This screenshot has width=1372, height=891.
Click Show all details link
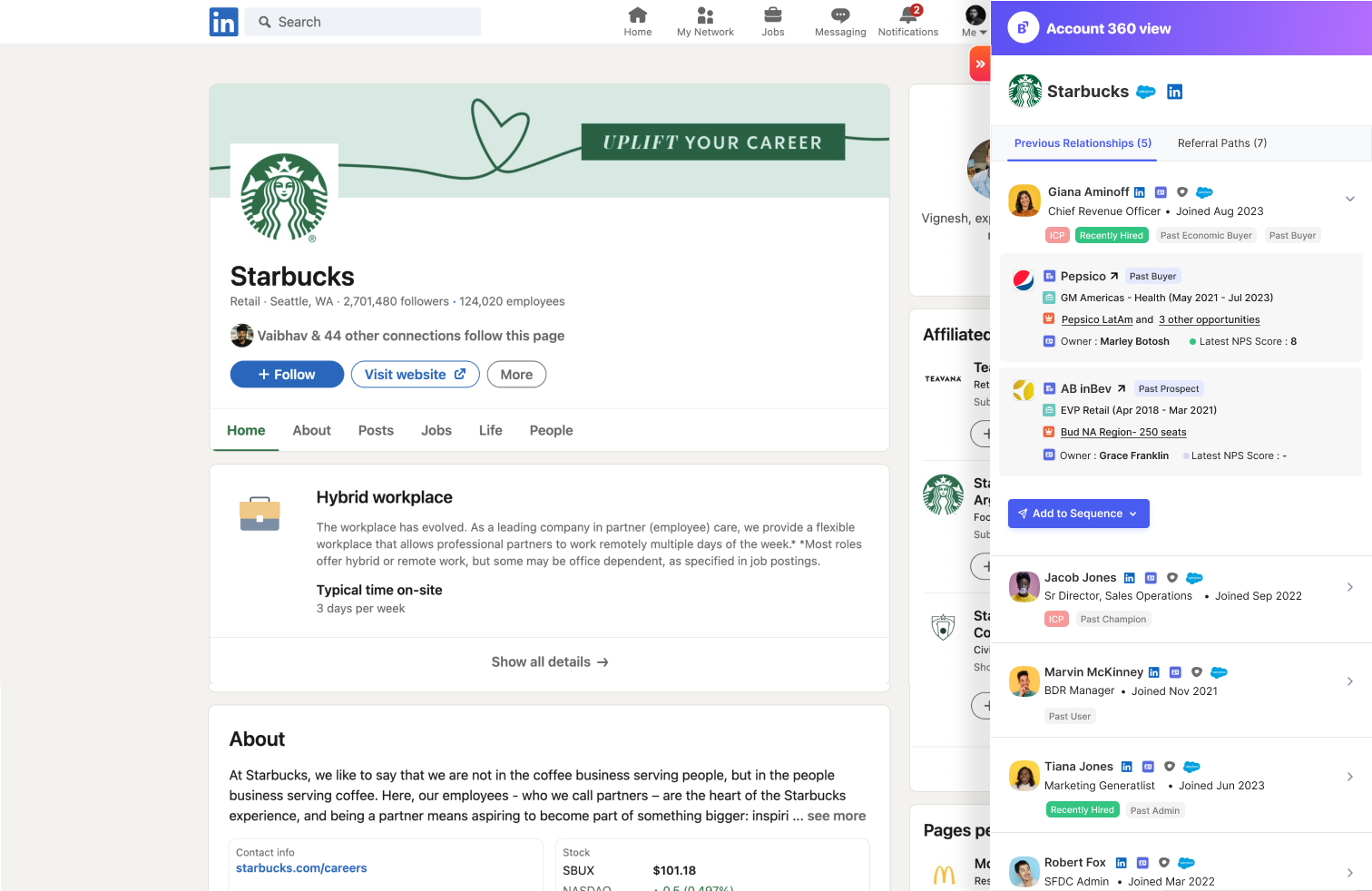click(550, 662)
